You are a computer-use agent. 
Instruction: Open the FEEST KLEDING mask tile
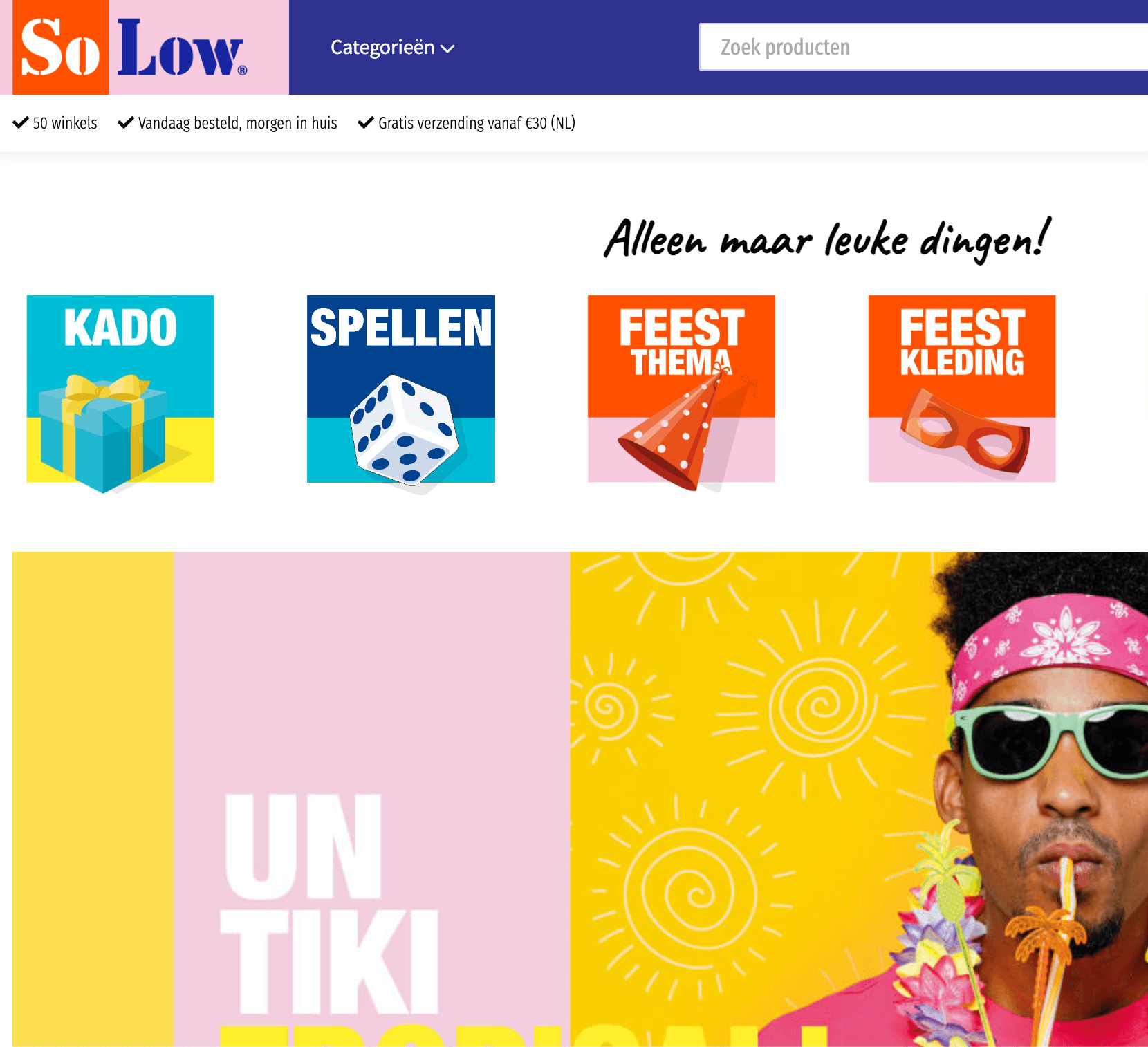962,389
